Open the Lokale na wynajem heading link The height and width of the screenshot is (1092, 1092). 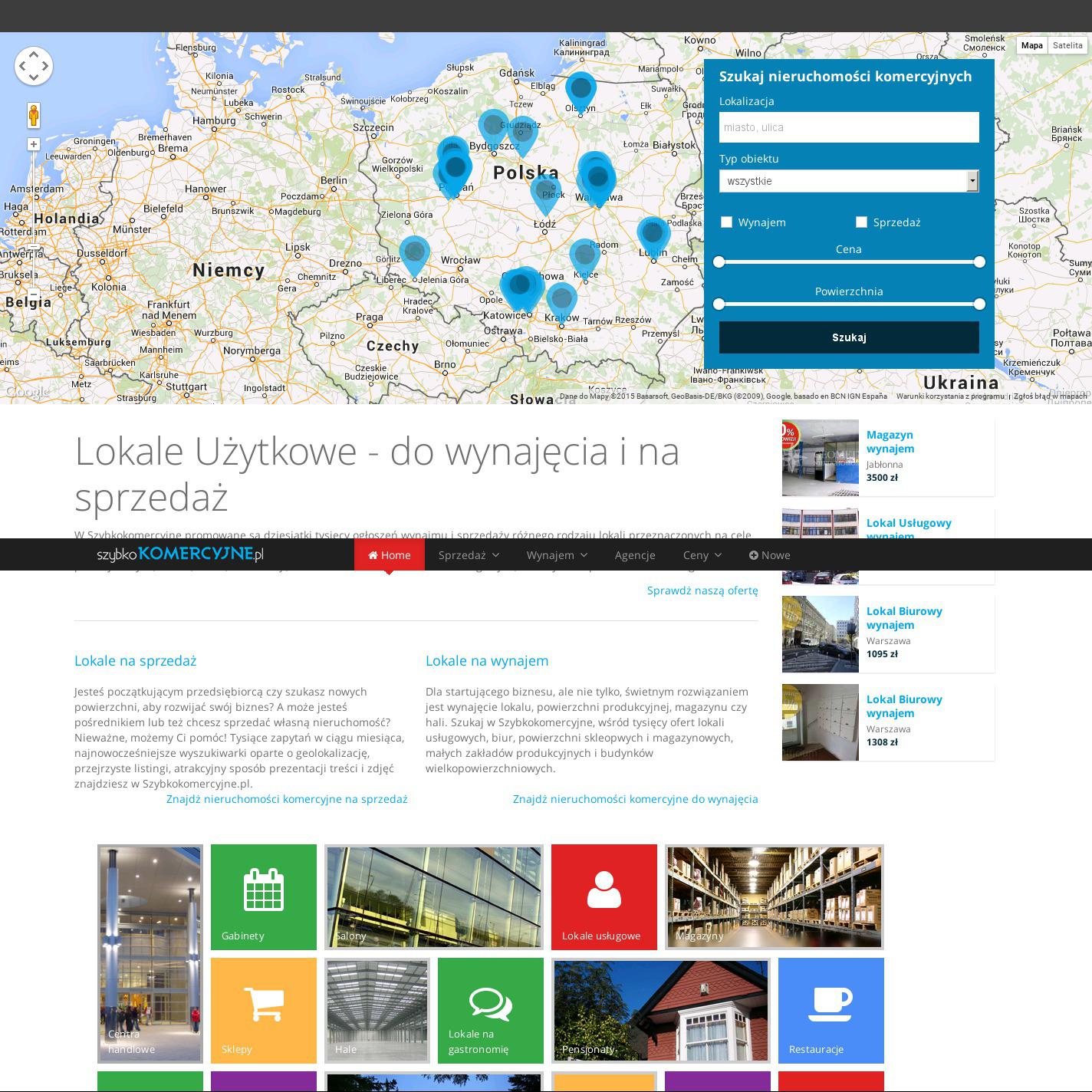pyautogui.click(x=487, y=661)
